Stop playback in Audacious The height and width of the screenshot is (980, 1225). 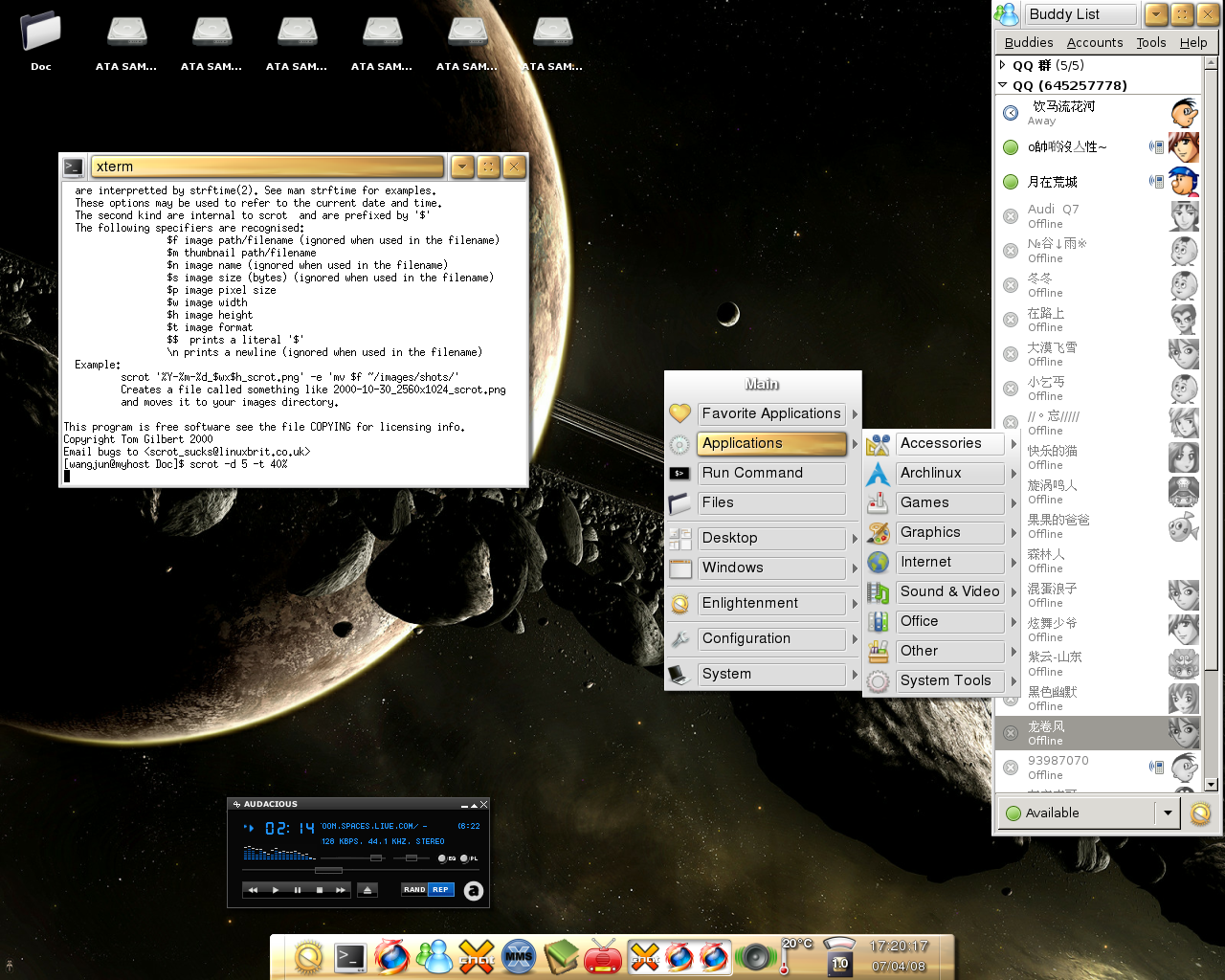(x=319, y=890)
